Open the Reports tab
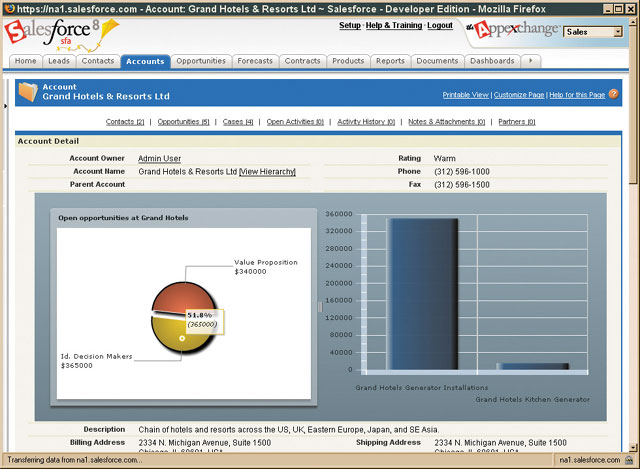Image resolution: width=640 pixels, height=469 pixels. pyautogui.click(x=390, y=61)
